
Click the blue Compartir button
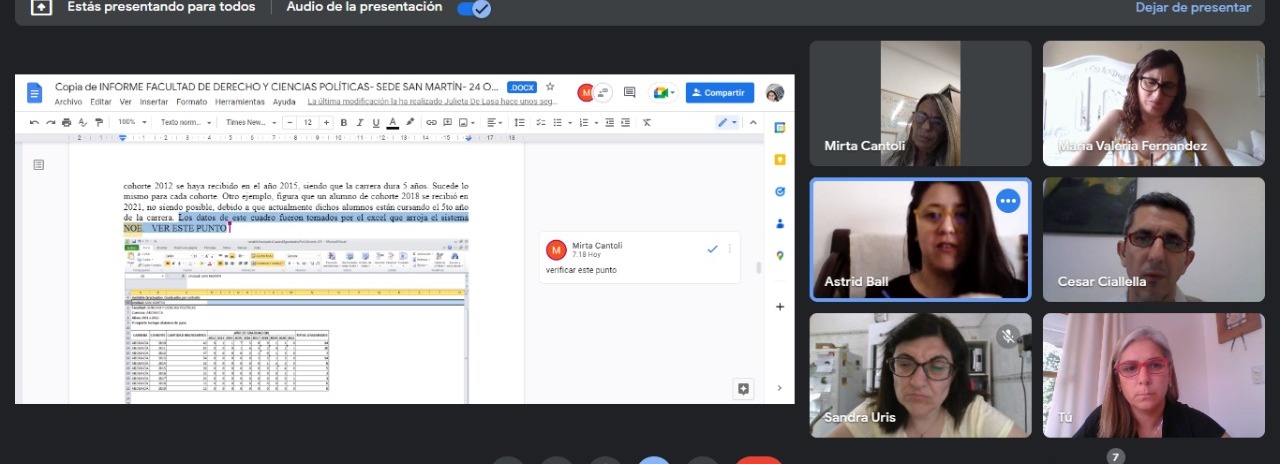719,93
